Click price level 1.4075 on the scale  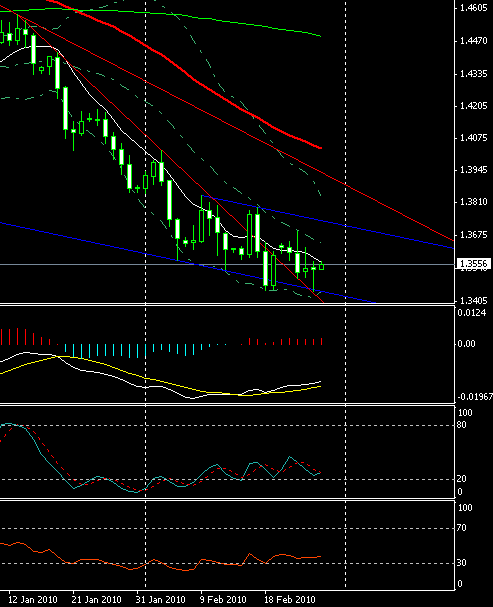(x=473, y=138)
